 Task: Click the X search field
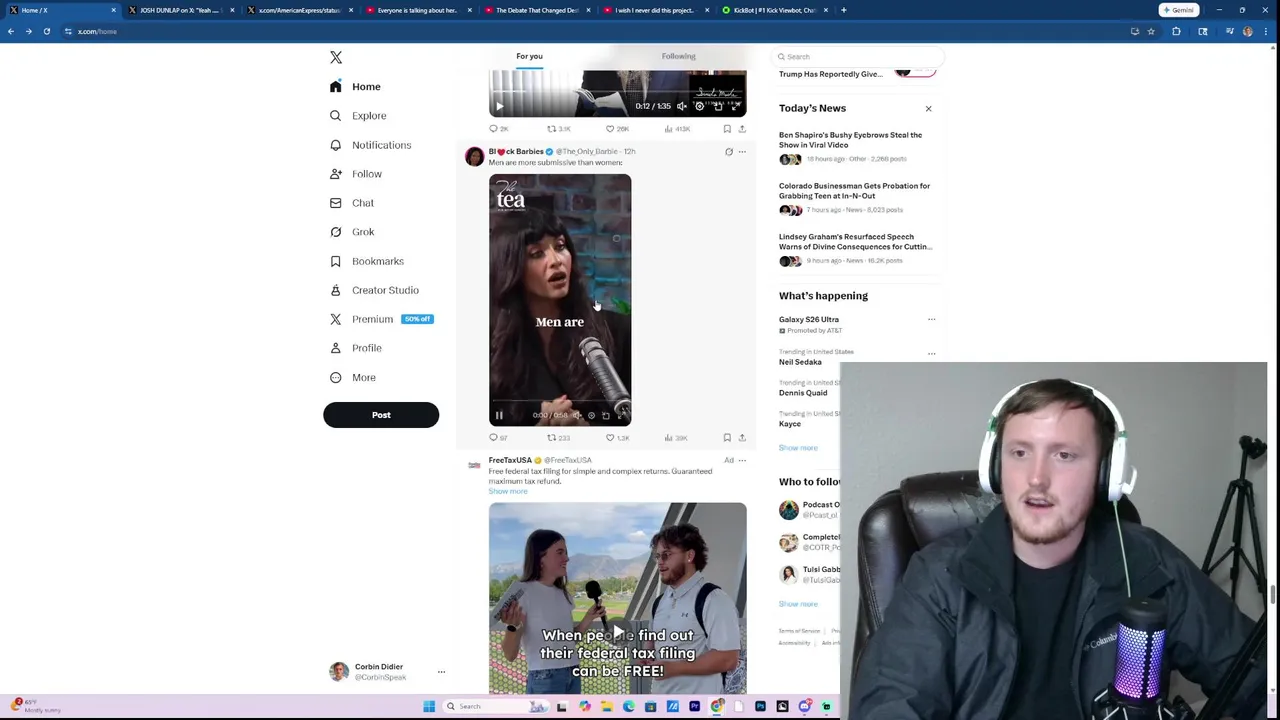[x=858, y=57]
